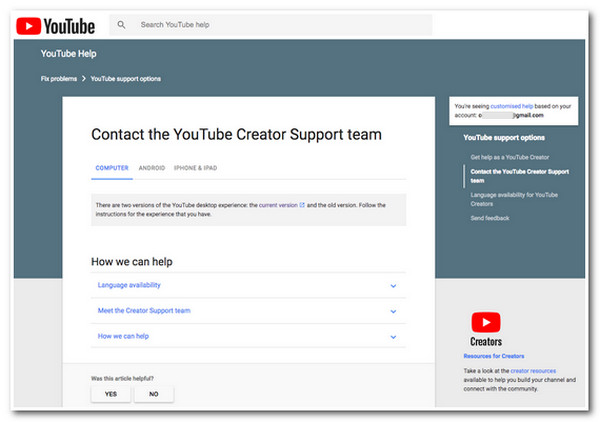Viewport: 600px width, 422px height.
Task: Click the chevron beside Language availability
Action: click(393, 286)
